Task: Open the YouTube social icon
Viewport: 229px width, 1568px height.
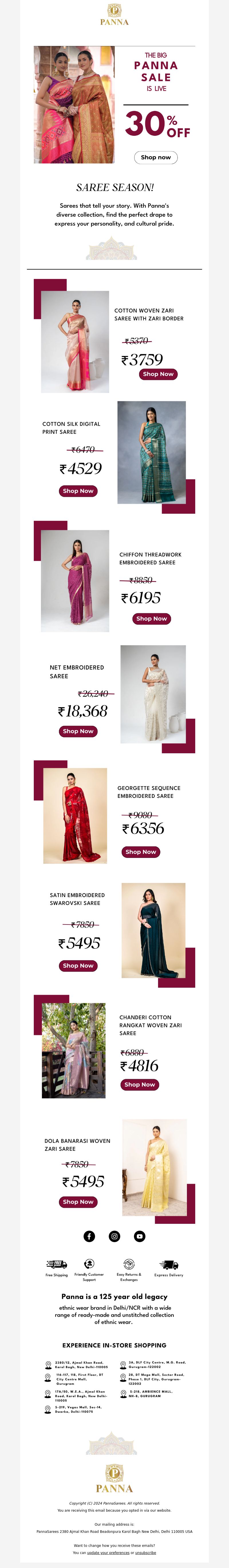Action: click(x=139, y=1236)
